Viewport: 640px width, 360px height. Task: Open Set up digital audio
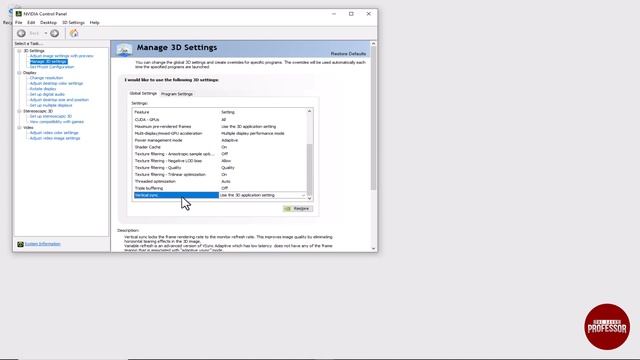[x=47, y=94]
